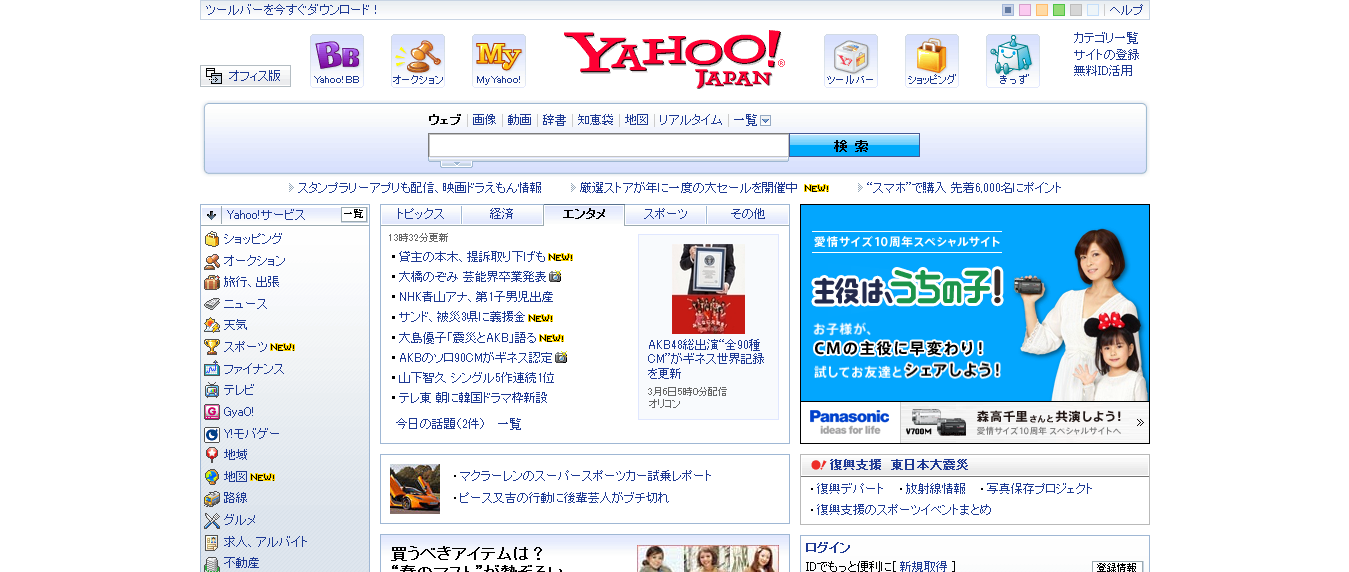Switch to the トピックス tab
1349x572 pixels.
pyautogui.click(x=420, y=214)
